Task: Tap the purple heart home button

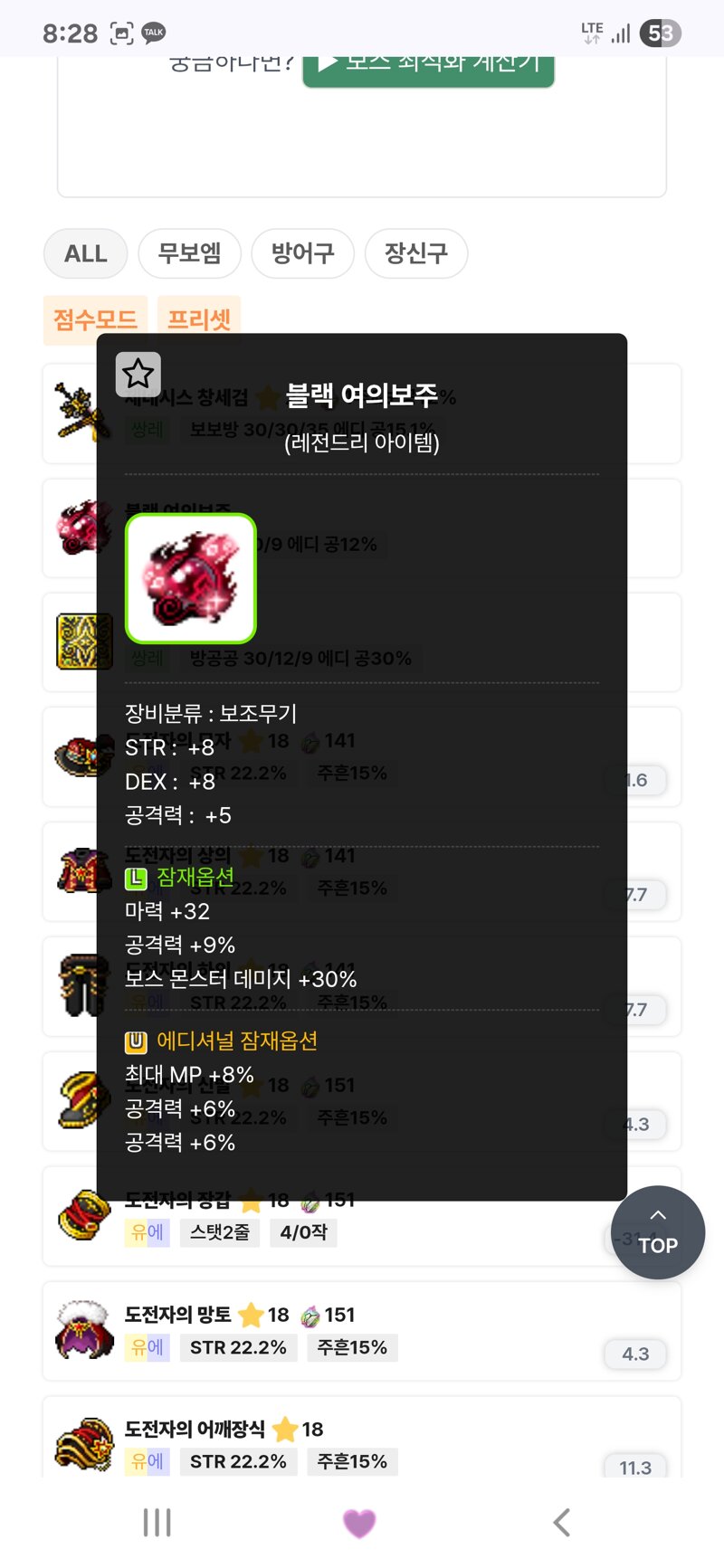Action: (359, 1523)
